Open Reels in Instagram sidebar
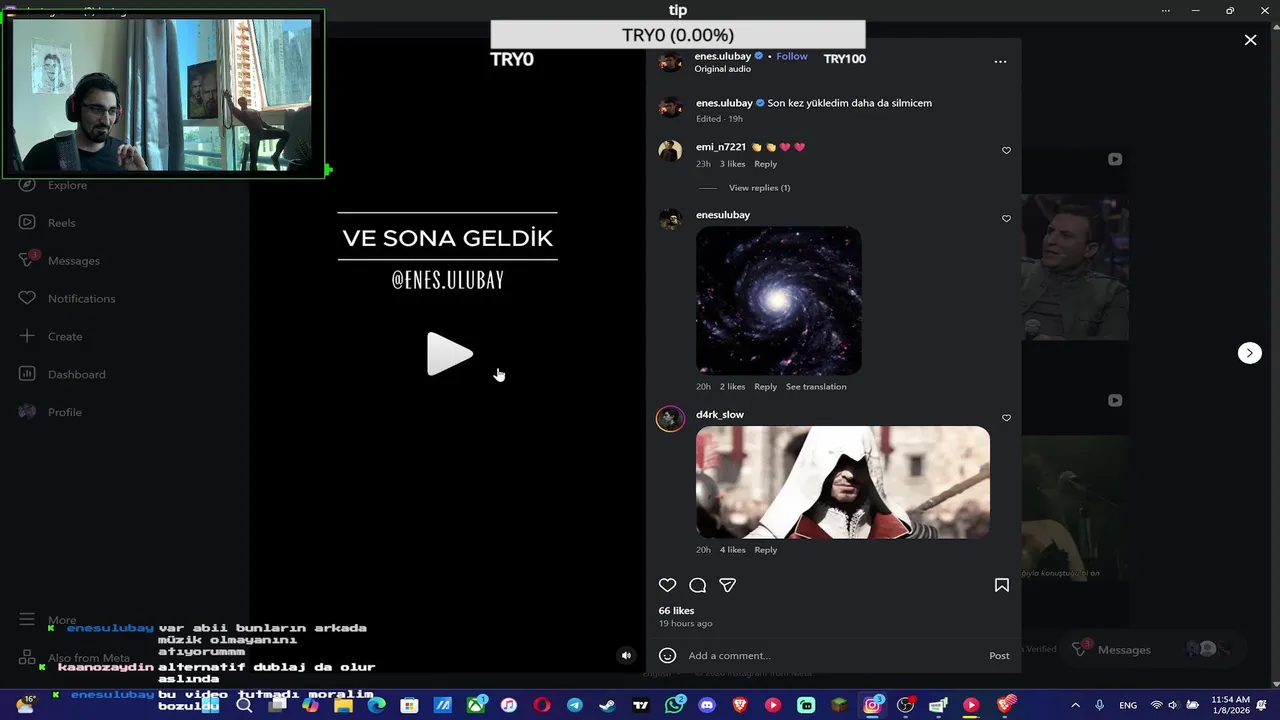 47,223
